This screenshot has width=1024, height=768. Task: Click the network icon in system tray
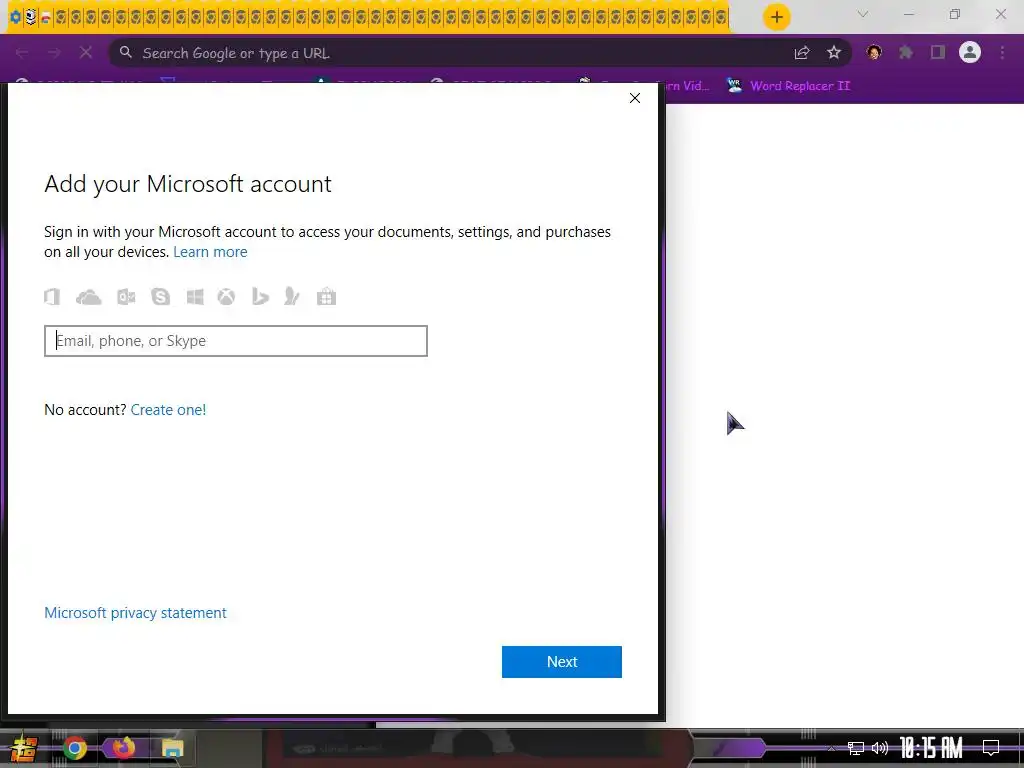(856, 748)
